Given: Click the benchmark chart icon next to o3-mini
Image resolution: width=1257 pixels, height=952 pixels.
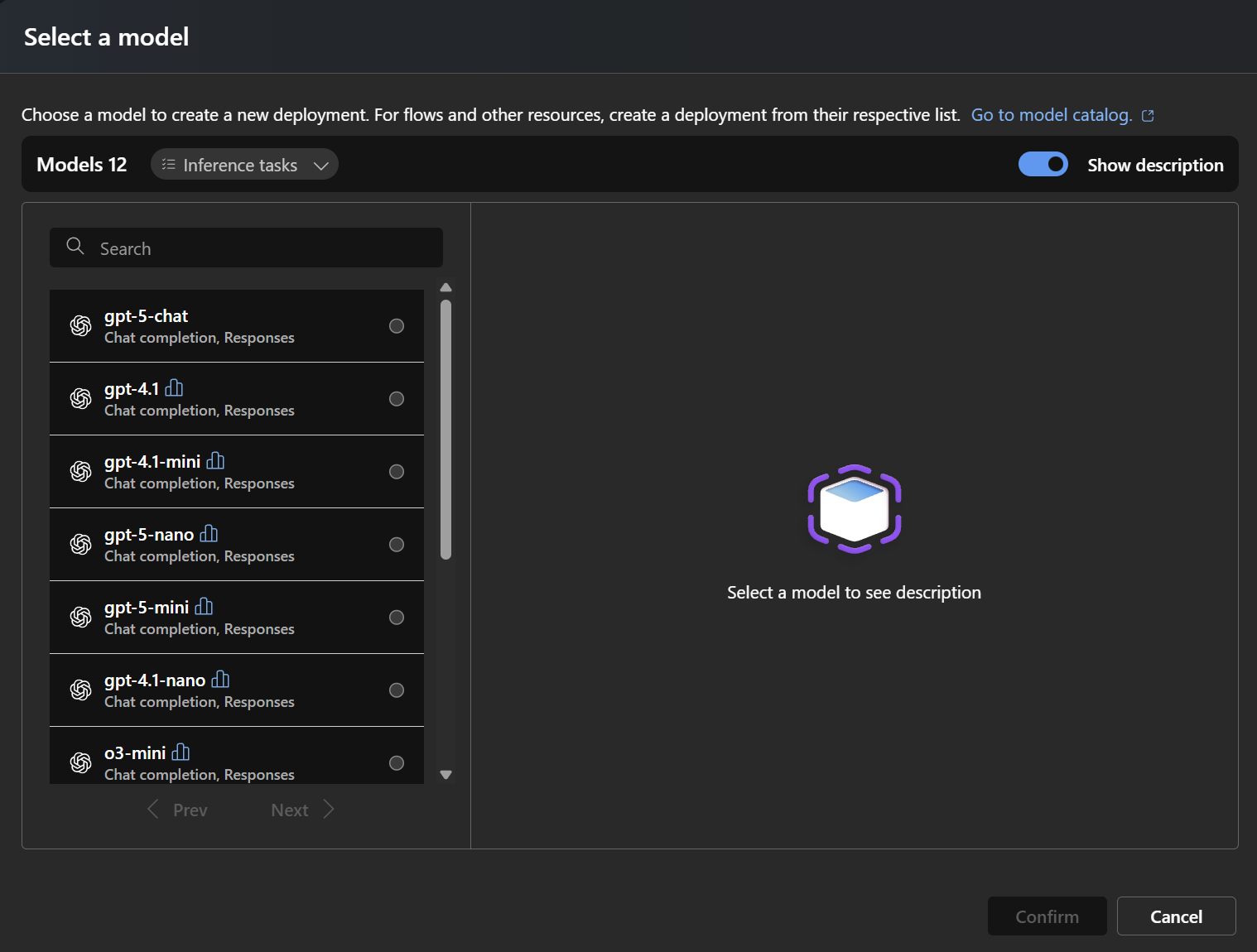Looking at the screenshot, I should point(181,752).
